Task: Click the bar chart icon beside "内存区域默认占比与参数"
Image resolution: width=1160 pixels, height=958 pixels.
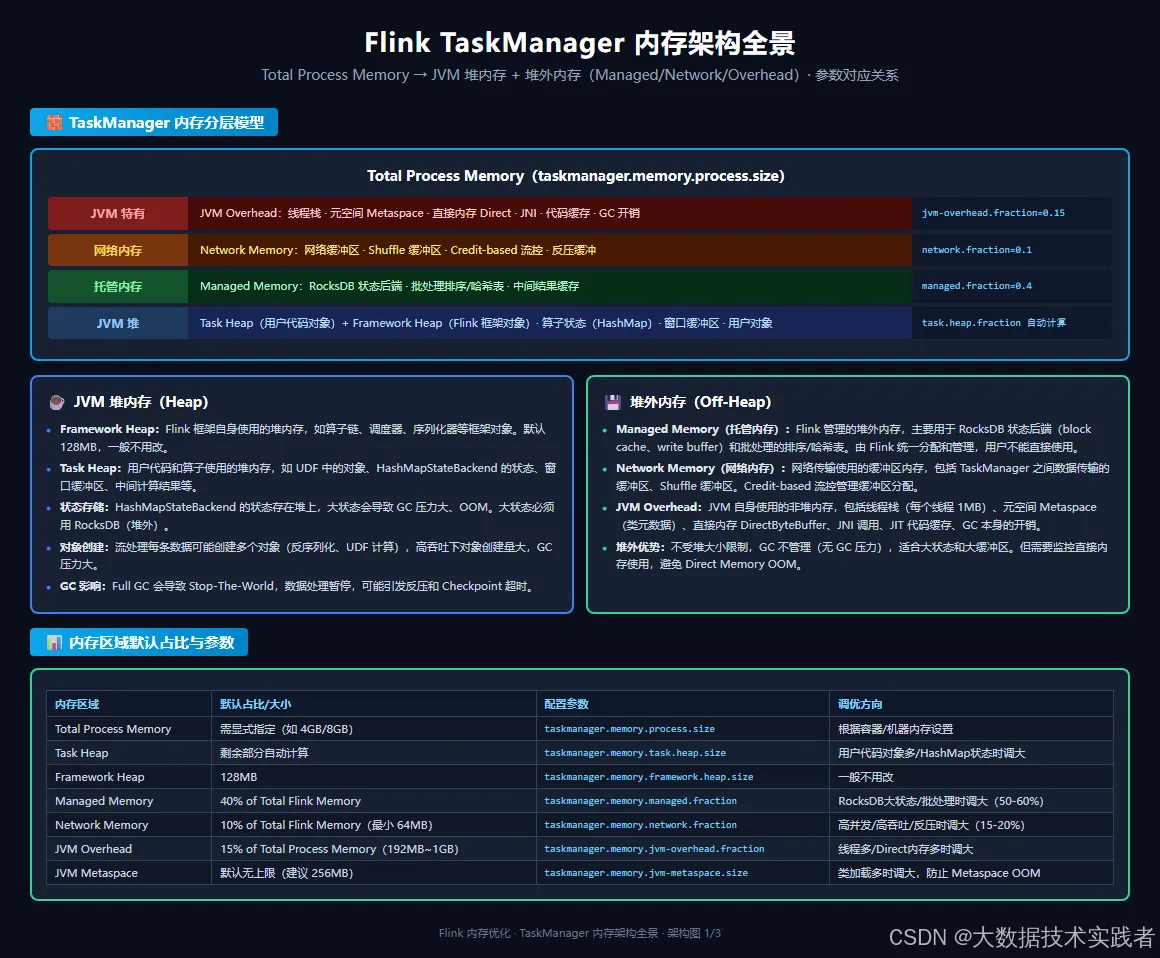Action: point(54,643)
